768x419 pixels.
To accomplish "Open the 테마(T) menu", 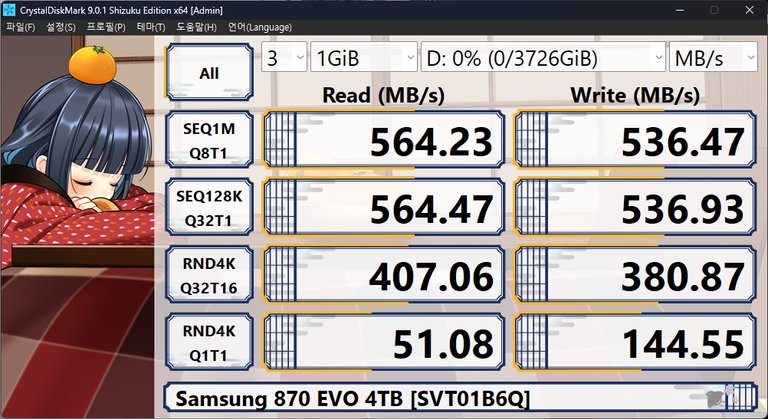I will click(x=150, y=27).
